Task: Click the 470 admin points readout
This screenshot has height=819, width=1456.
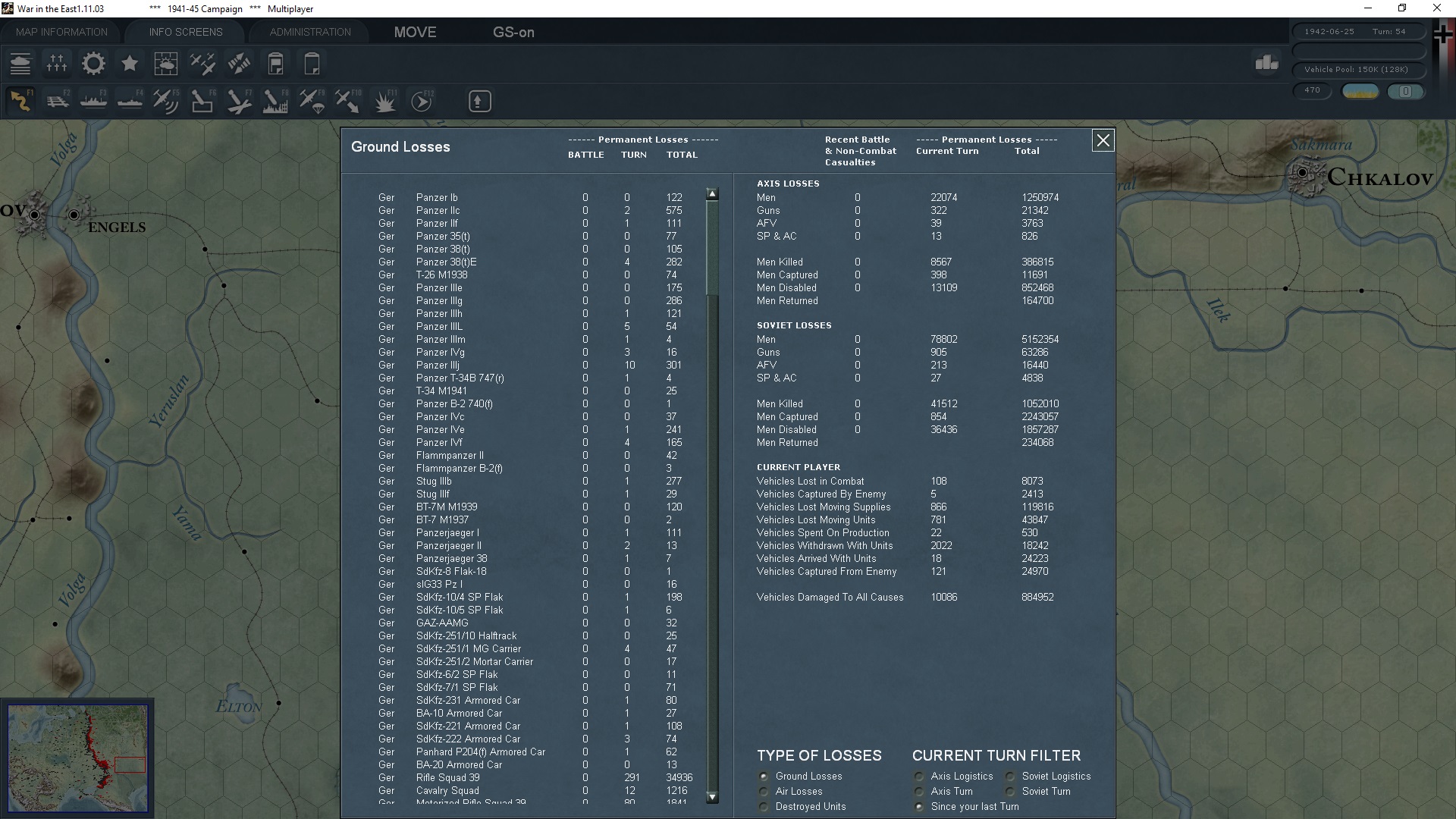Action: [x=1313, y=90]
